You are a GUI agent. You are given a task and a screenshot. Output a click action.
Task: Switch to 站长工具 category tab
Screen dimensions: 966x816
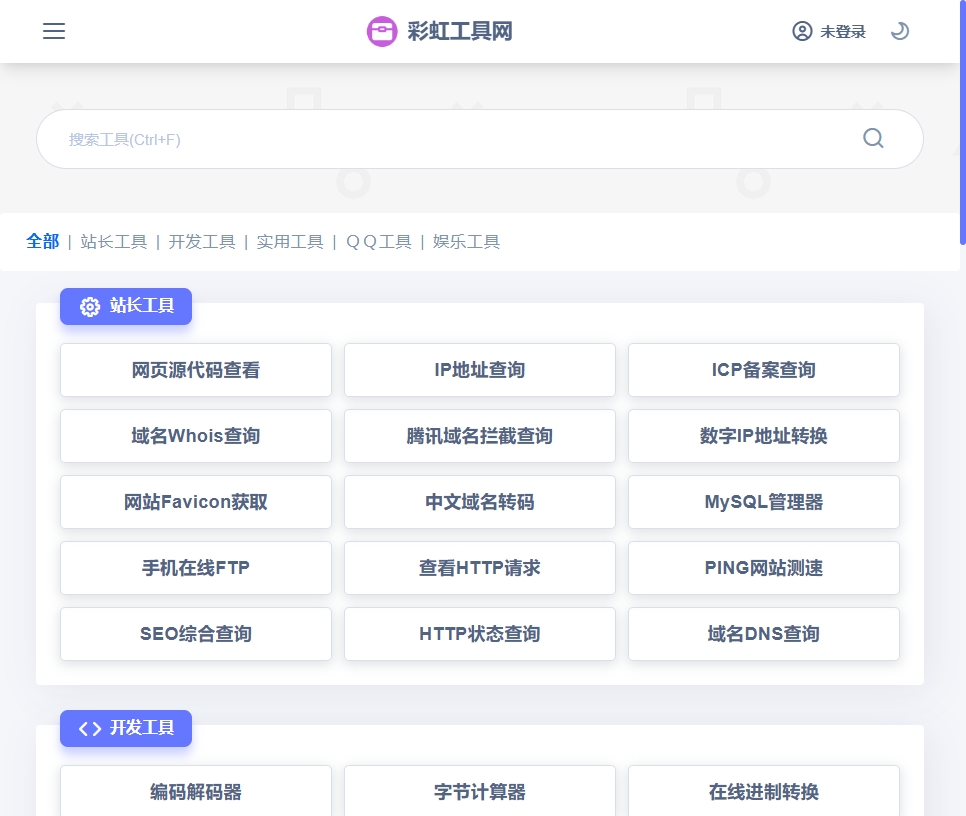coord(114,241)
